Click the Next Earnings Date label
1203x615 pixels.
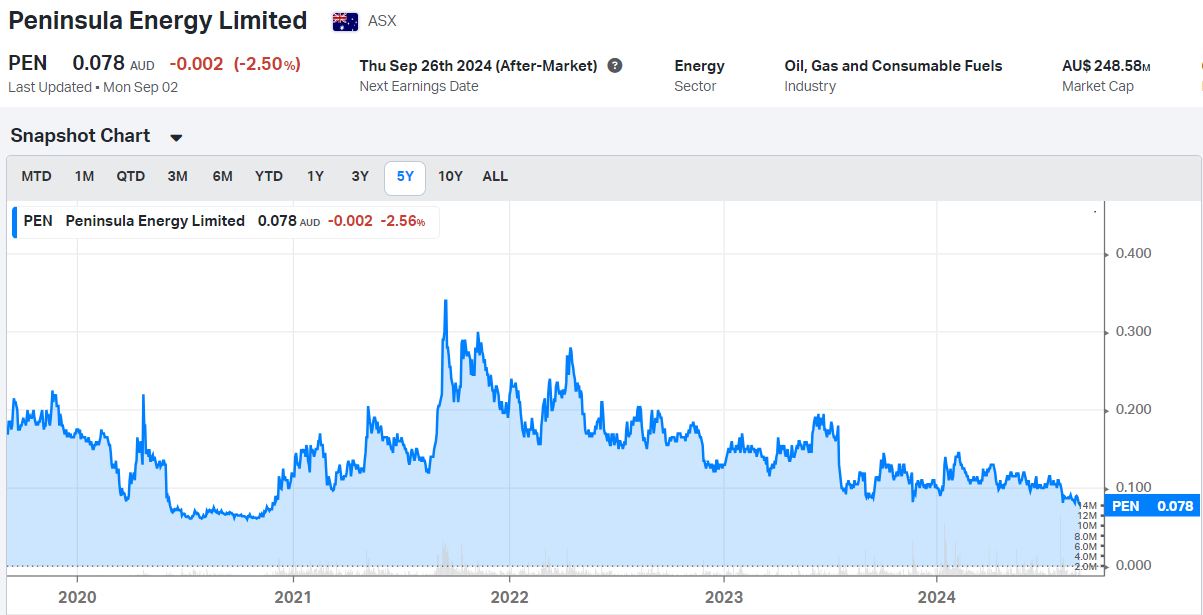[x=419, y=87]
